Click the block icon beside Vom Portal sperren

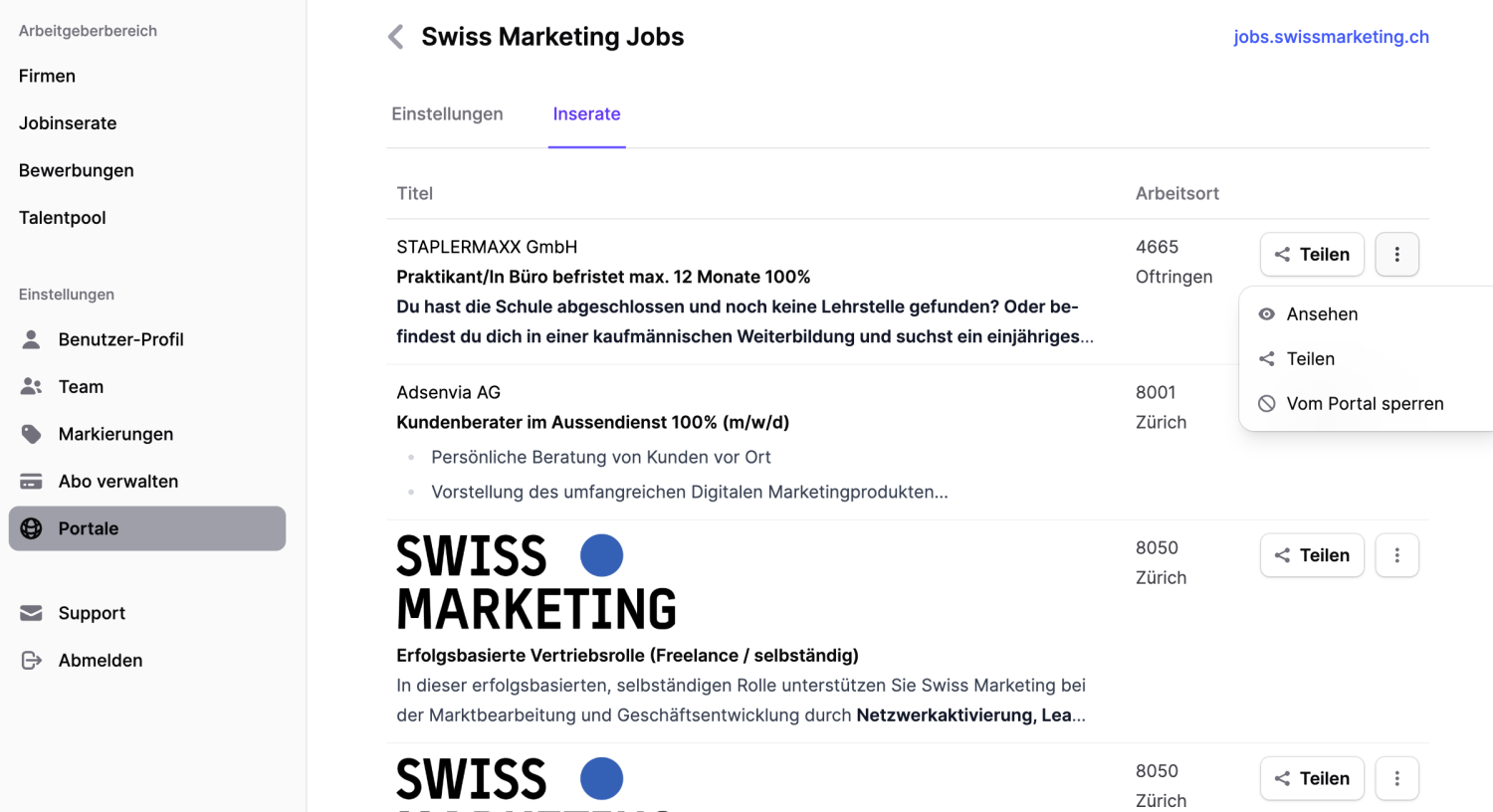[x=1266, y=403]
